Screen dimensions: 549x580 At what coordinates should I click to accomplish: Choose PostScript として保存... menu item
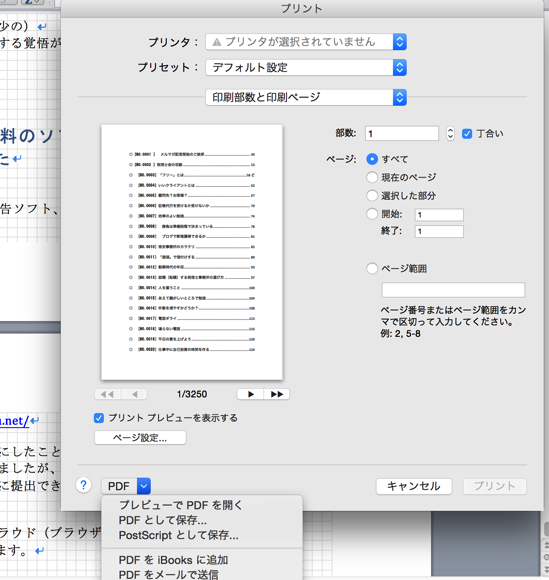(x=202, y=535)
